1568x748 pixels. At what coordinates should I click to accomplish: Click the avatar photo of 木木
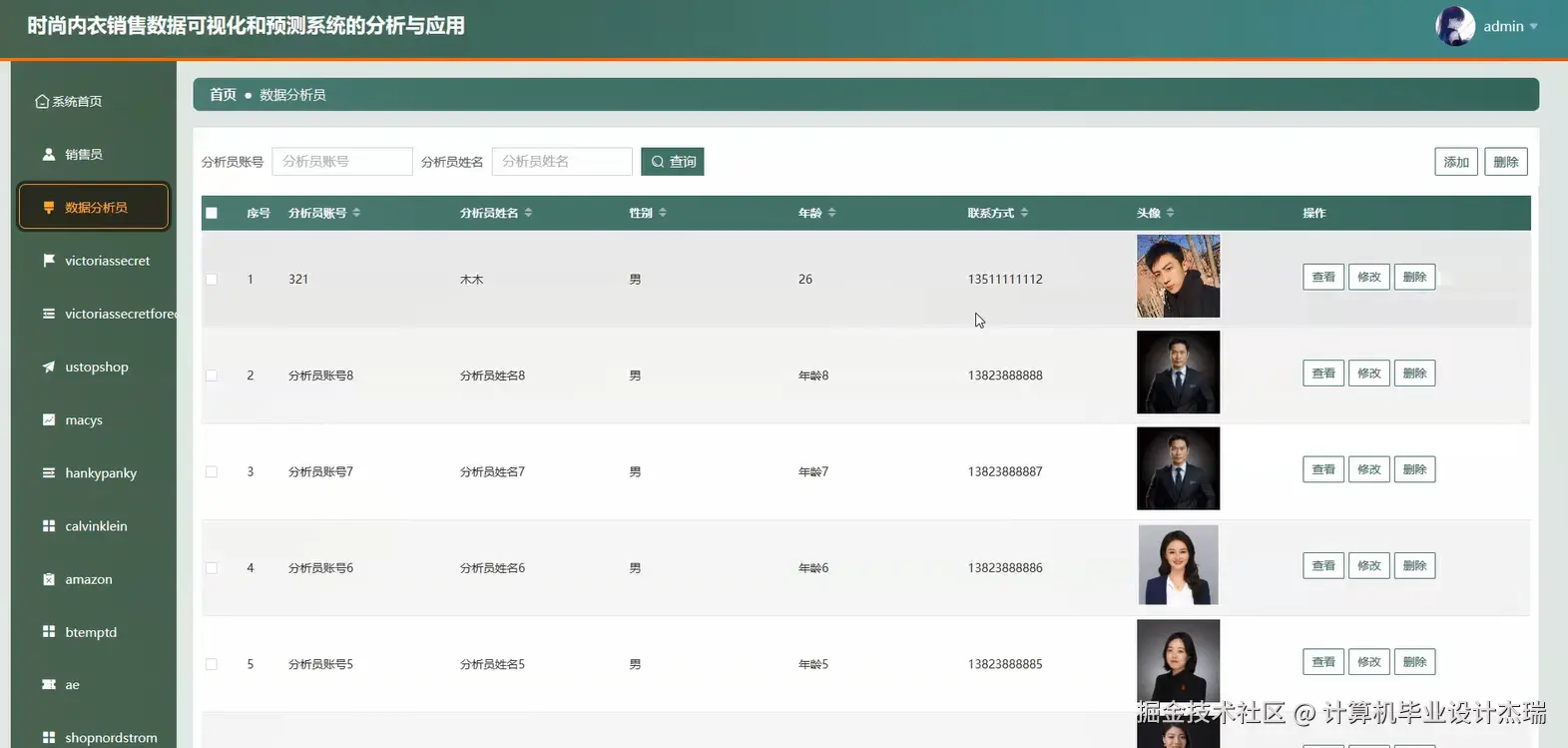[x=1178, y=276]
